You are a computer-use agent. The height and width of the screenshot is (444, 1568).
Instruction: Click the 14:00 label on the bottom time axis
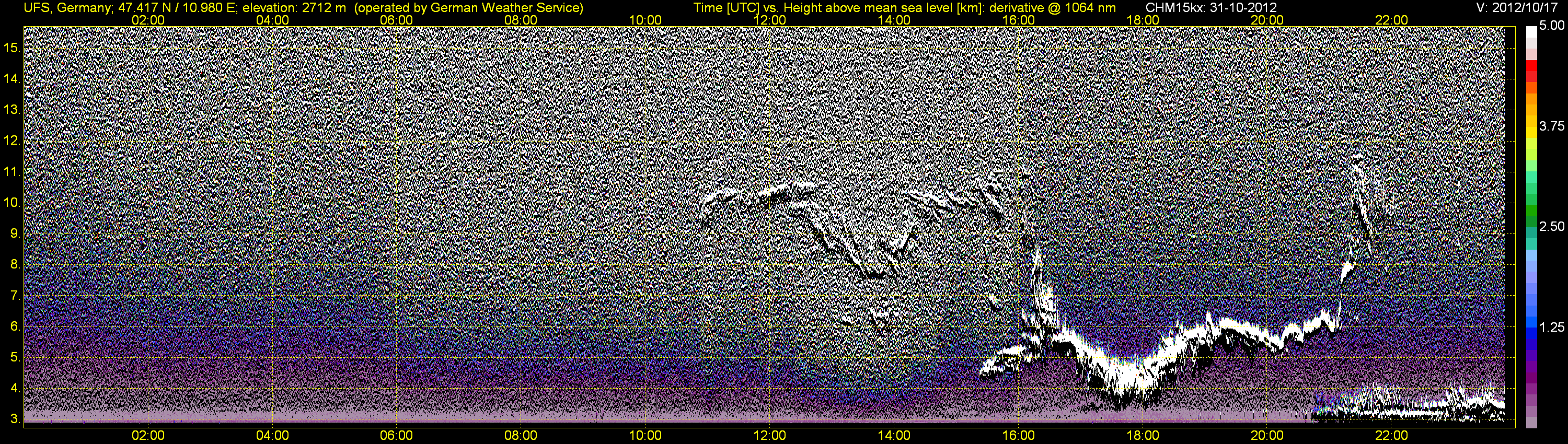894,436
